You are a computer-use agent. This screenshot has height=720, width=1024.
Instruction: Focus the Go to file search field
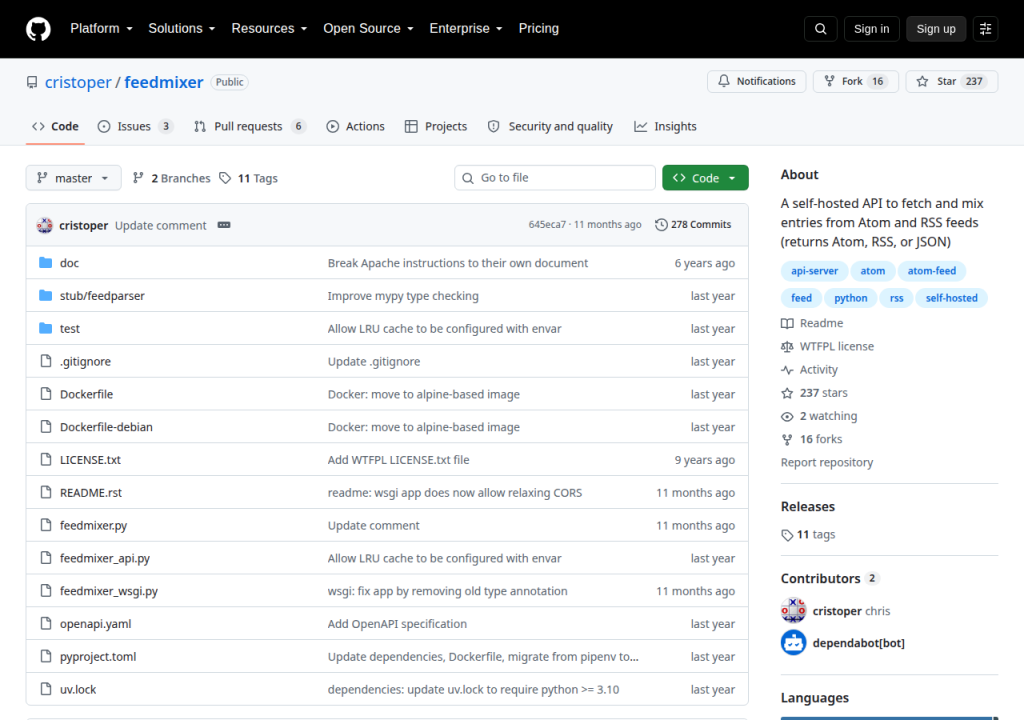point(555,178)
